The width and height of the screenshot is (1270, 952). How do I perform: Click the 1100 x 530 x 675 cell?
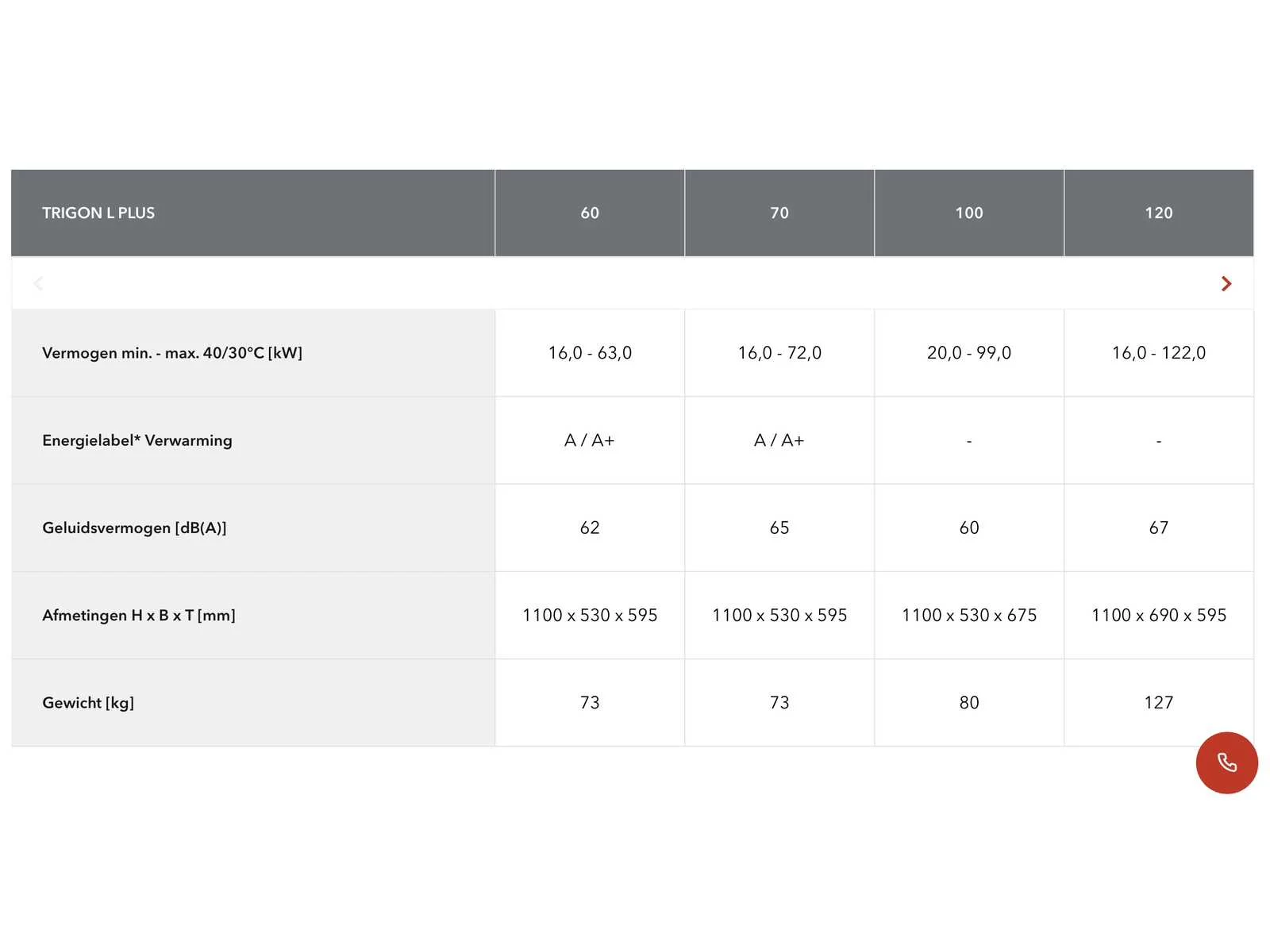click(x=969, y=616)
